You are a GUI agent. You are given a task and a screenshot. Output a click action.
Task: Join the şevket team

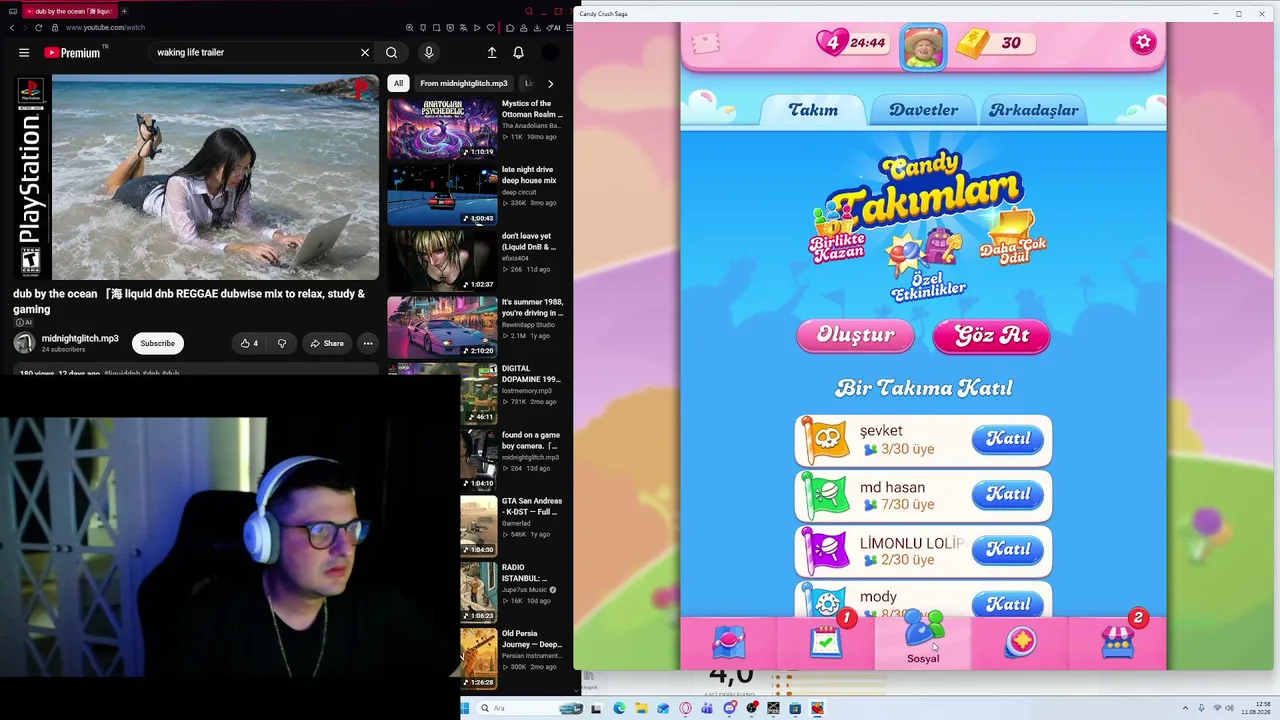[x=1008, y=439]
